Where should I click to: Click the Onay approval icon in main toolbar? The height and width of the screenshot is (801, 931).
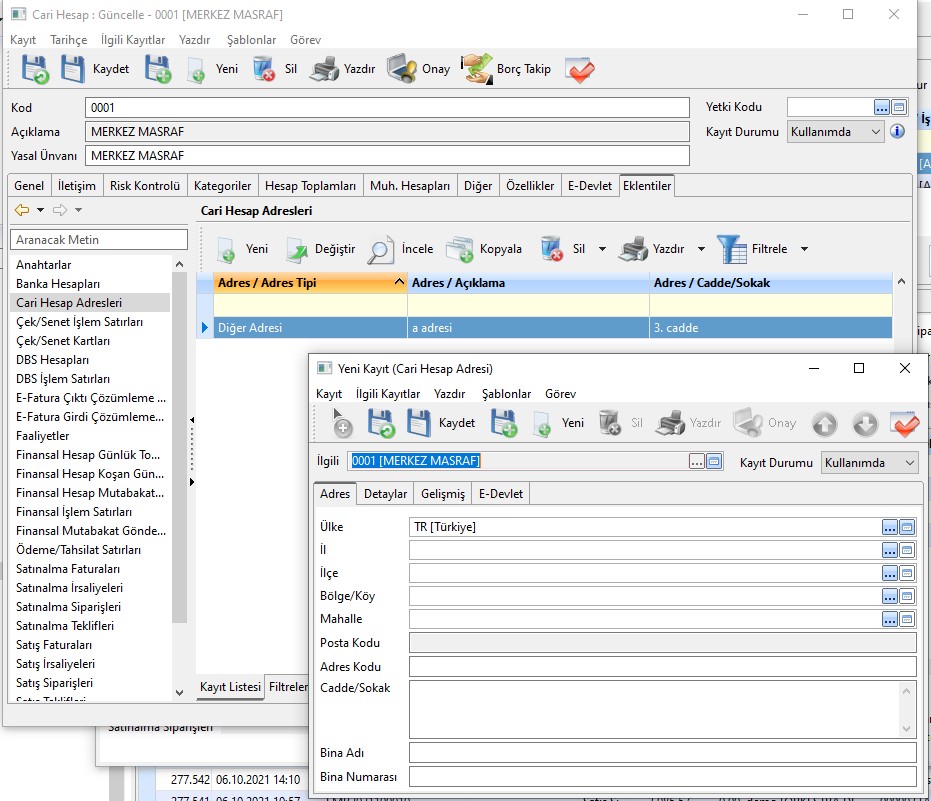click(x=402, y=69)
